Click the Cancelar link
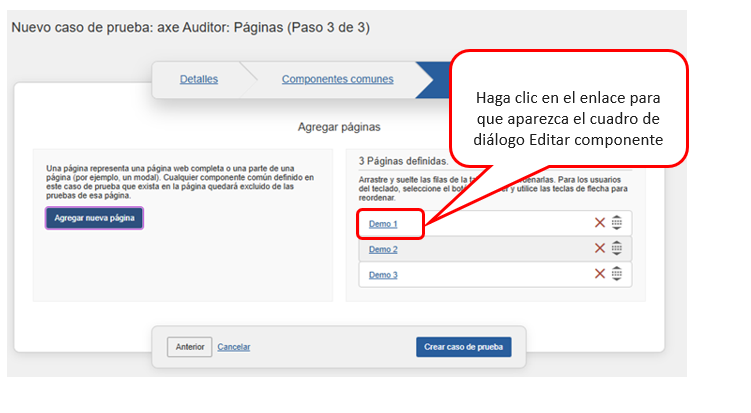Image resolution: width=751 pixels, height=413 pixels. pos(234,347)
